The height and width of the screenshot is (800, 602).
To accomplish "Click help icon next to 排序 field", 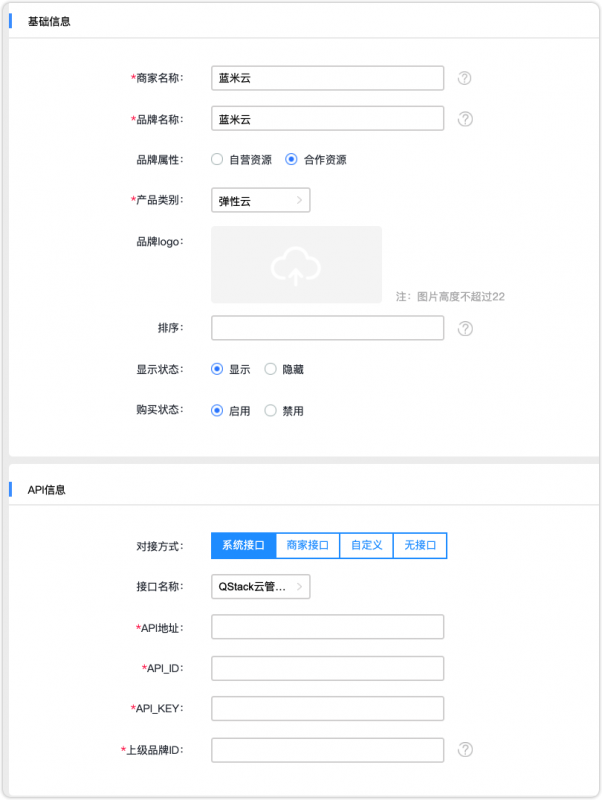I will pos(465,328).
